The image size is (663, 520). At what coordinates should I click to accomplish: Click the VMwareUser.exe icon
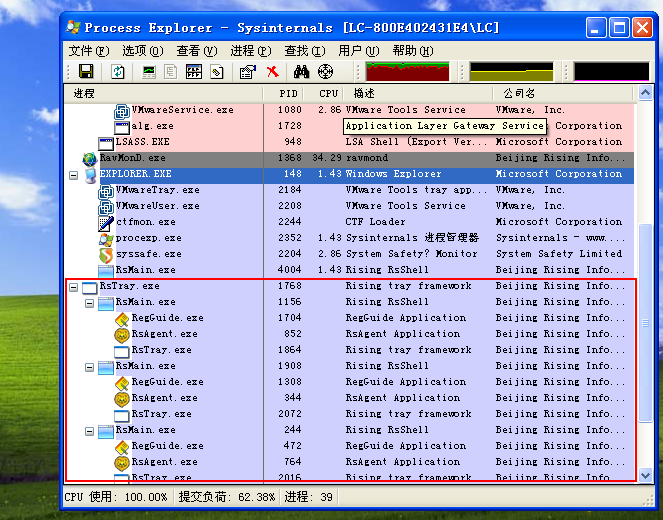point(106,207)
